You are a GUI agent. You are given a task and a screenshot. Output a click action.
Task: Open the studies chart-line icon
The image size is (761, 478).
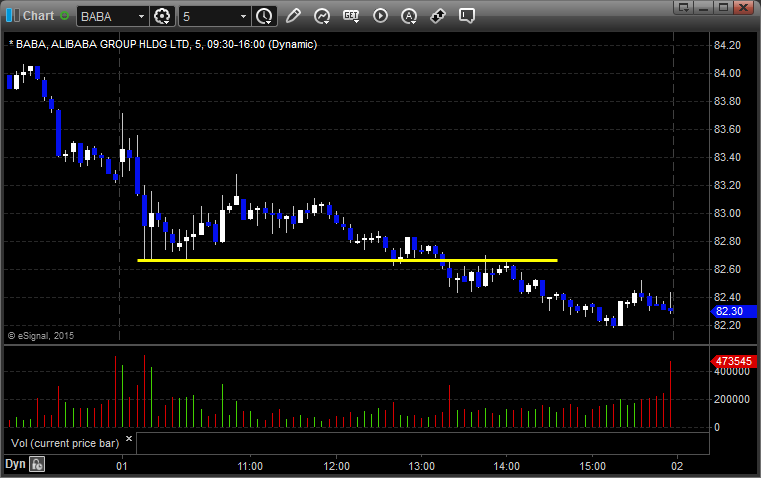[x=322, y=16]
